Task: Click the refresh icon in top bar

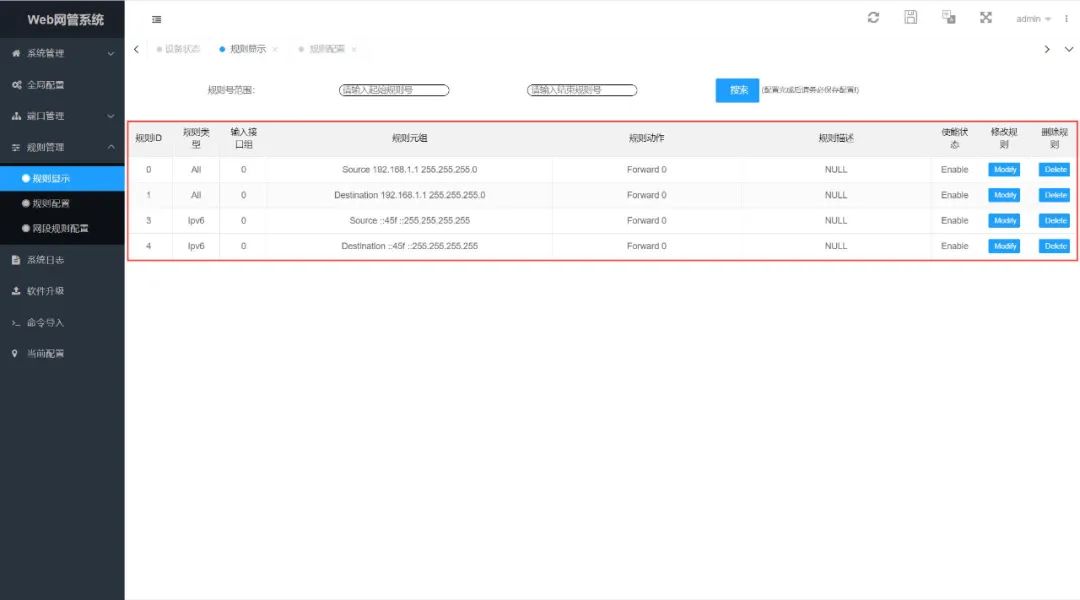Action: tap(873, 18)
